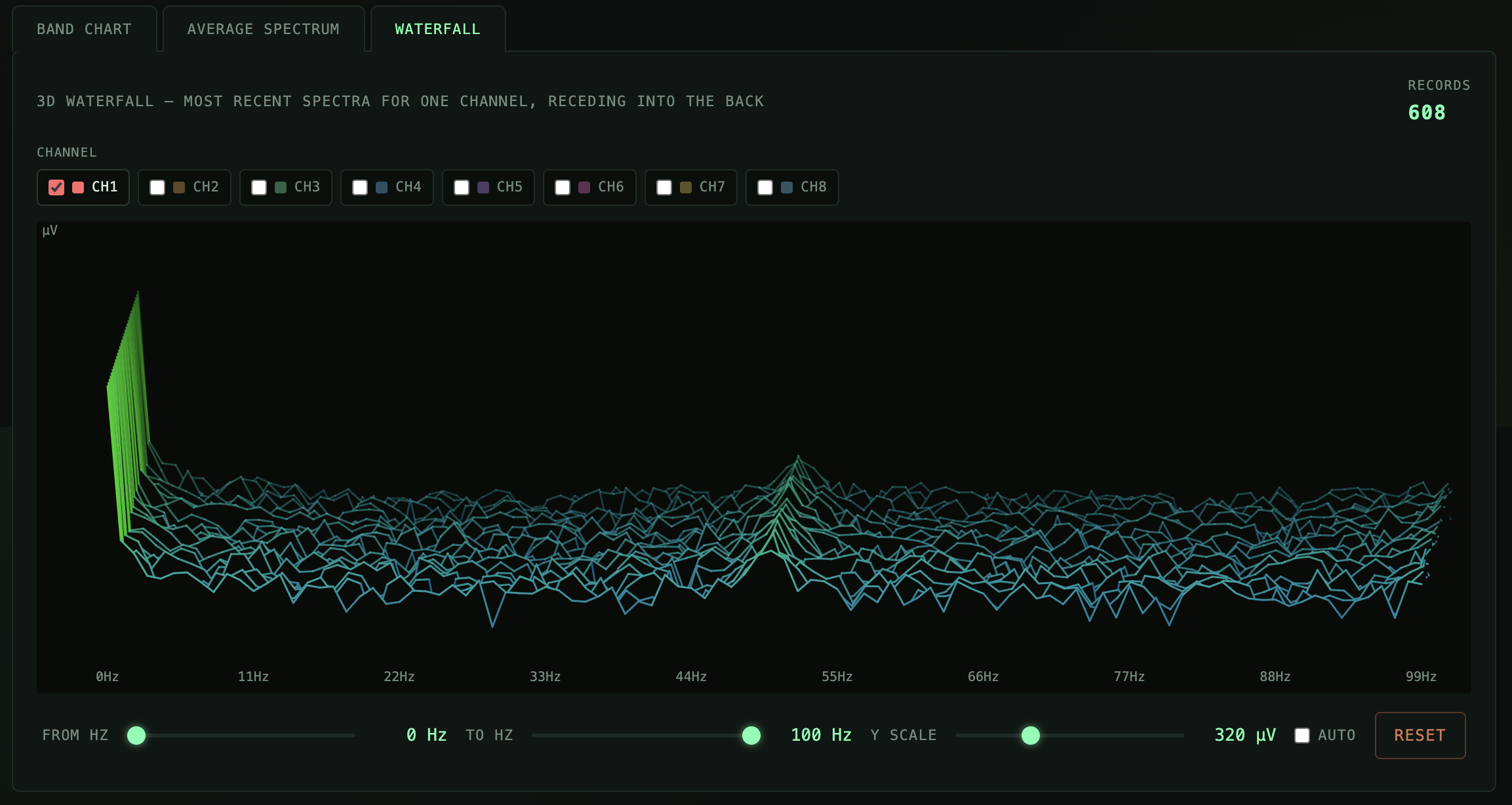Click the 100 Hz value readout
The image size is (1512, 805).
(x=822, y=735)
